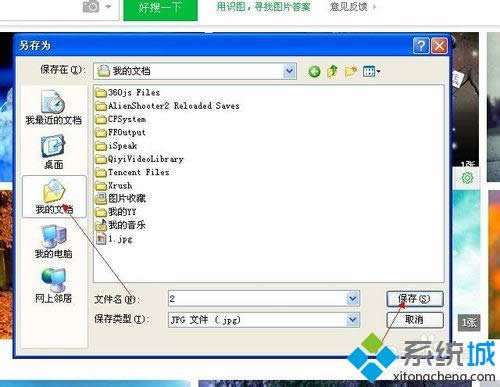Click the 文件名 input field
The height and width of the screenshot is (387, 500).
click(264, 298)
